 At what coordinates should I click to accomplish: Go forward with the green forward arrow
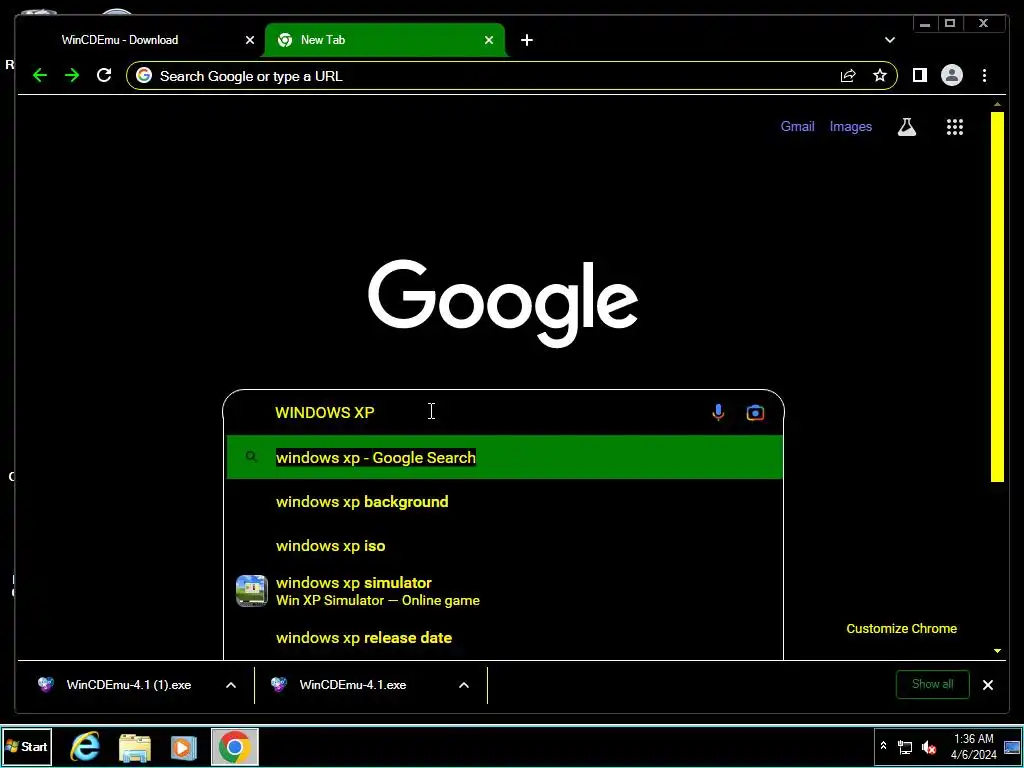click(x=72, y=76)
